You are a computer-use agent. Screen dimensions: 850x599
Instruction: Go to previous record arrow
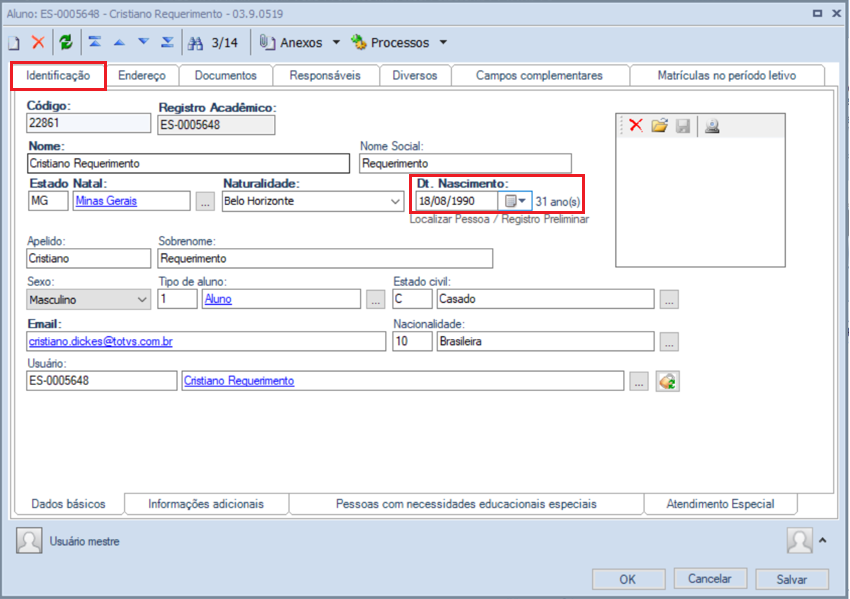(x=119, y=42)
